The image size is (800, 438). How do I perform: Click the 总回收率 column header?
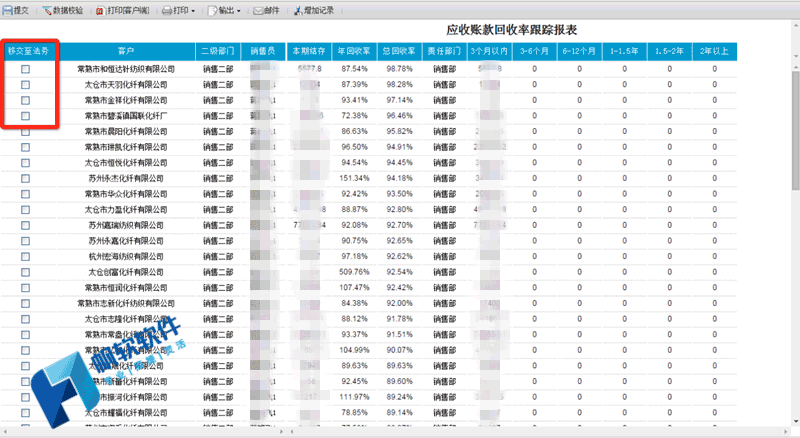tap(399, 51)
